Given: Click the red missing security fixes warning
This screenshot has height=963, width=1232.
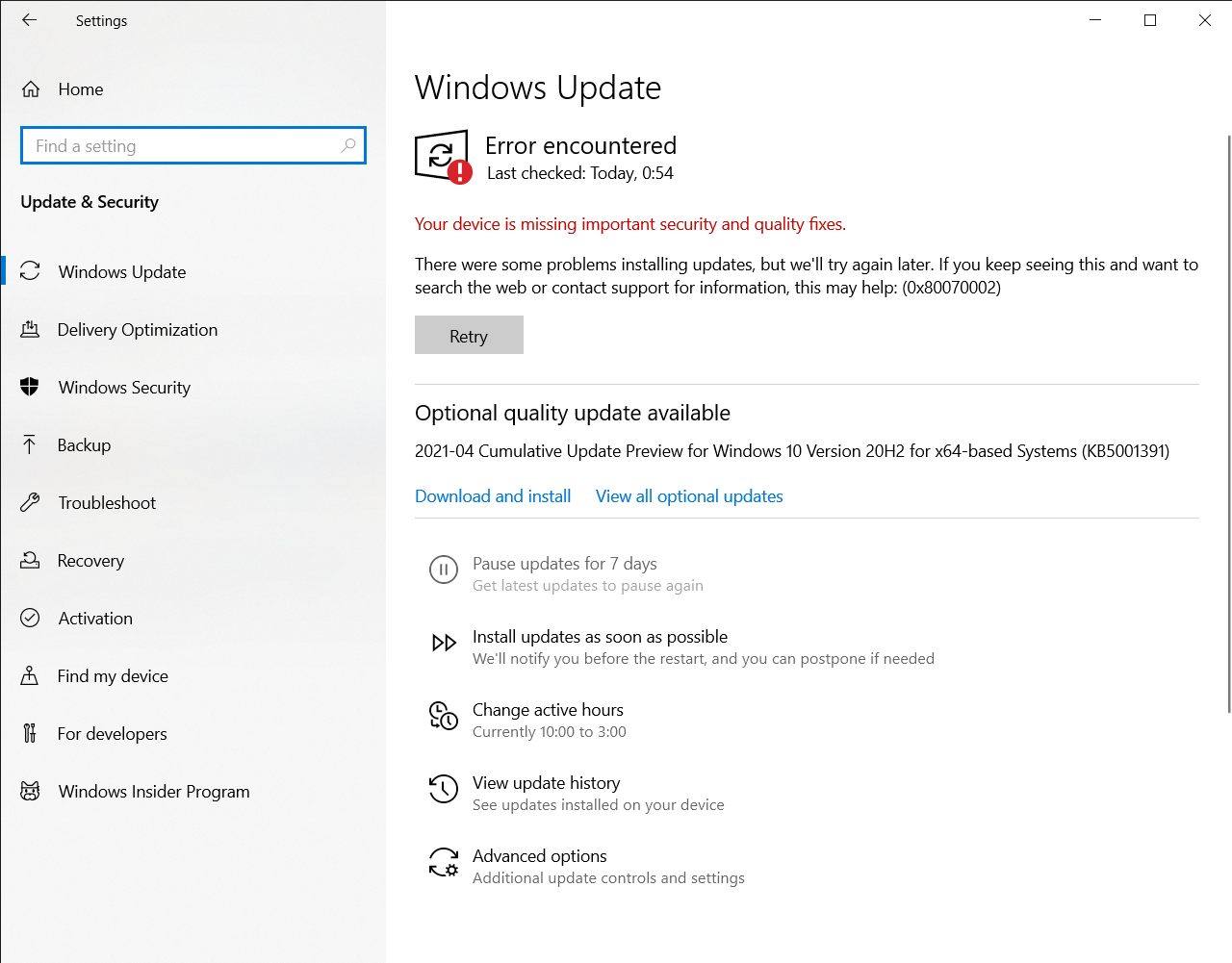Looking at the screenshot, I should click(x=630, y=224).
